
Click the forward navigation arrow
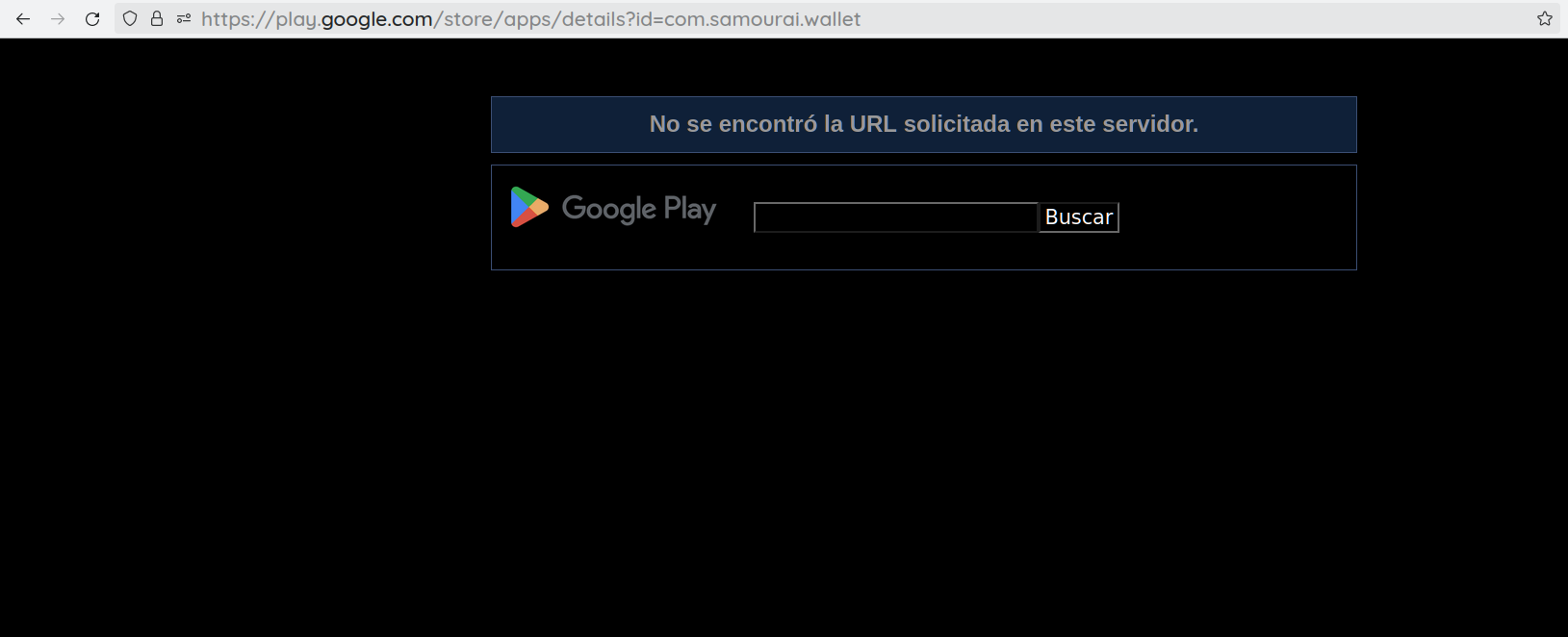[58, 19]
